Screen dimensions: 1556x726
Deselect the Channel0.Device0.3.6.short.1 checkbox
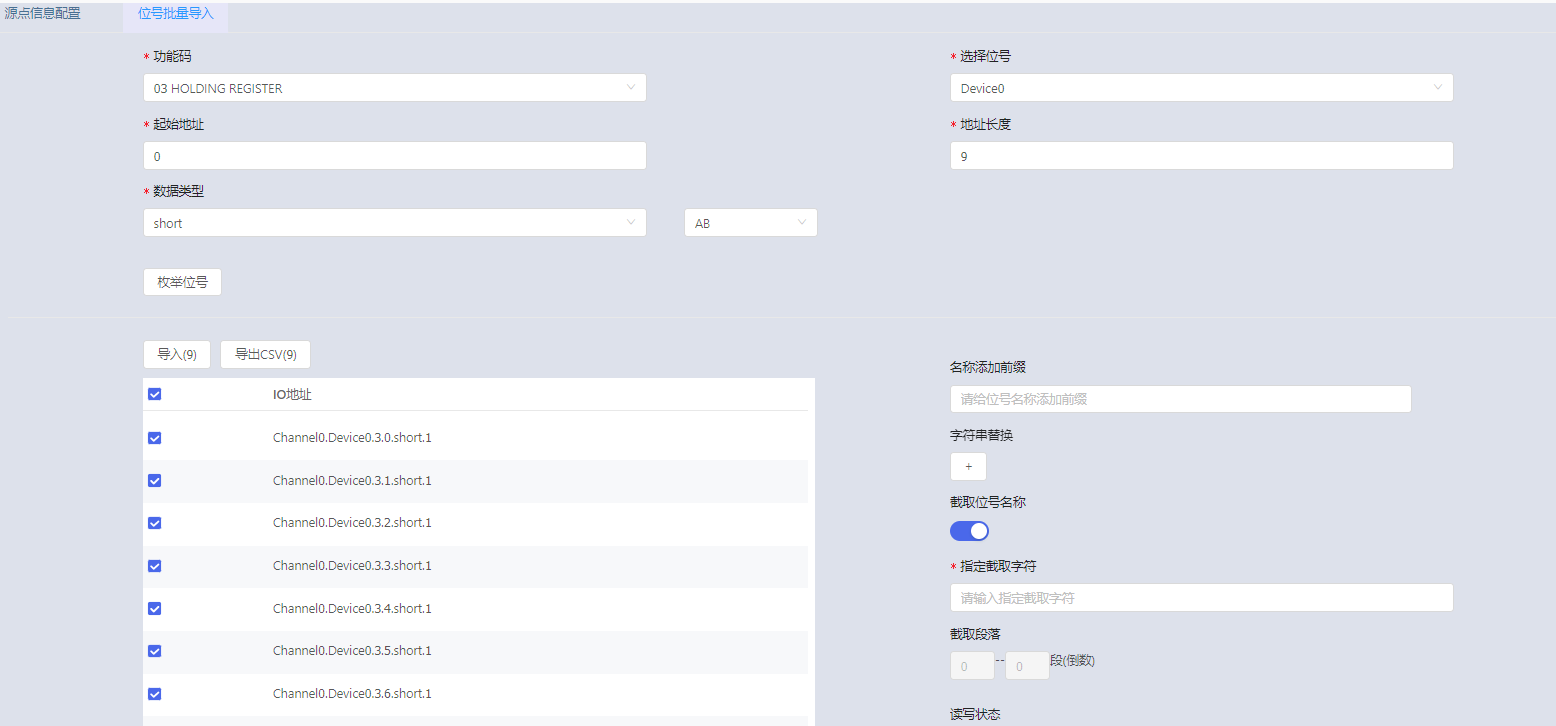click(x=154, y=694)
